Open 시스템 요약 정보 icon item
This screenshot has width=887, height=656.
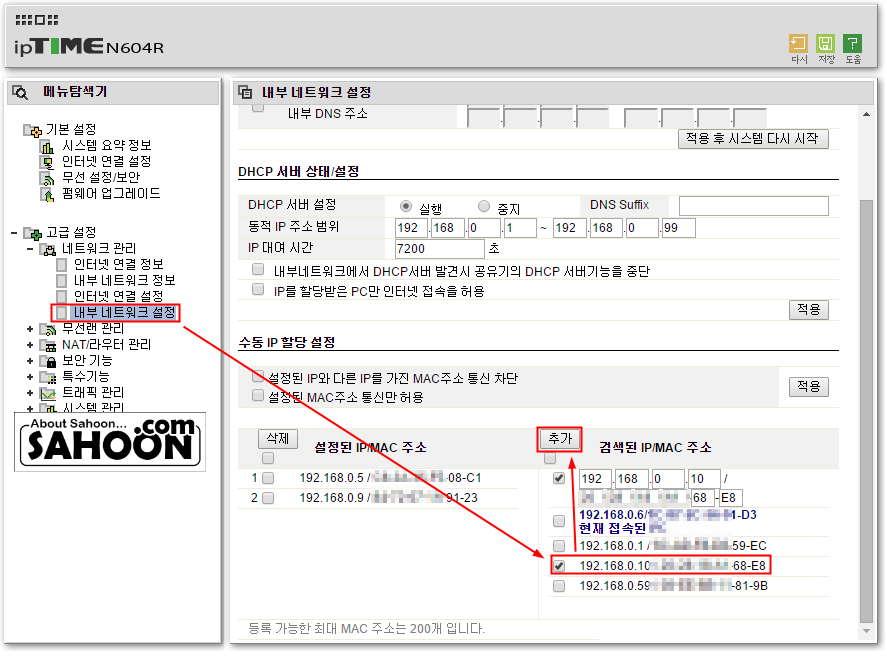[48, 146]
